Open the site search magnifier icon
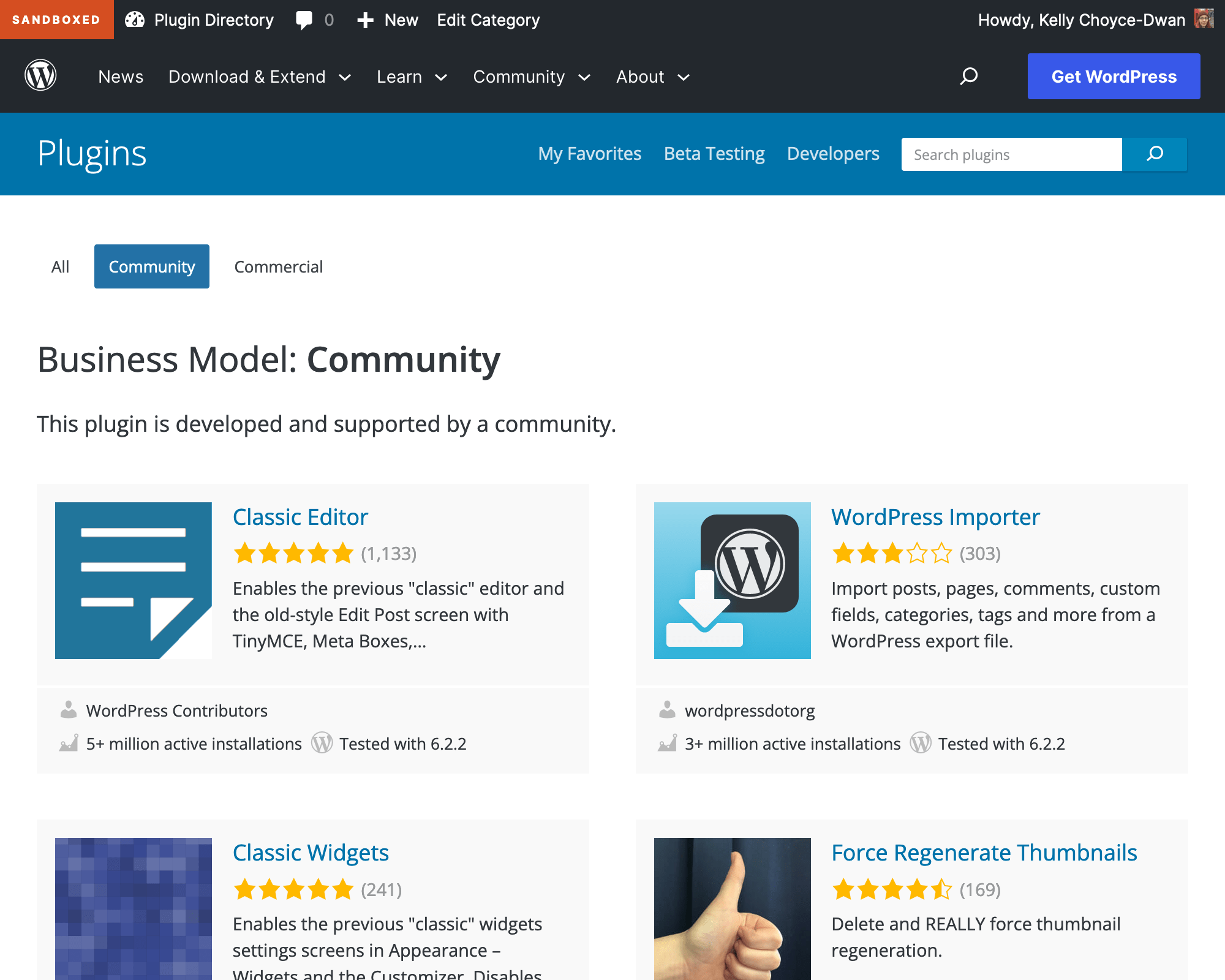 [x=968, y=76]
